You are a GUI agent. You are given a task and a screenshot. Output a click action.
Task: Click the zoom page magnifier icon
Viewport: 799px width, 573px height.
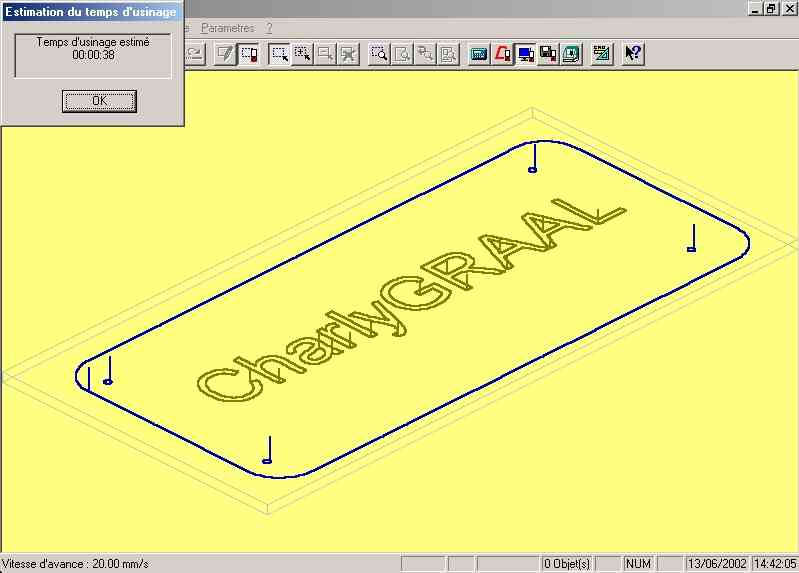click(x=402, y=54)
